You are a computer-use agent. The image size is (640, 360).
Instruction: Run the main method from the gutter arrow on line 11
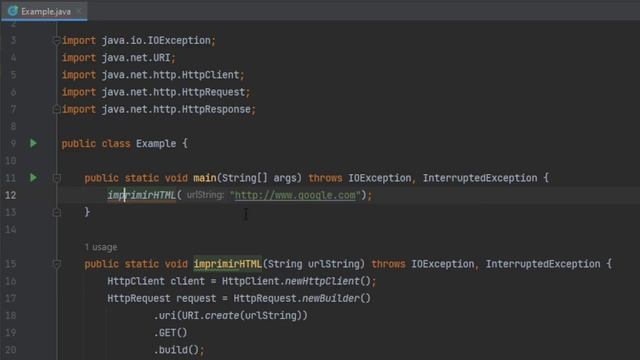pos(33,178)
